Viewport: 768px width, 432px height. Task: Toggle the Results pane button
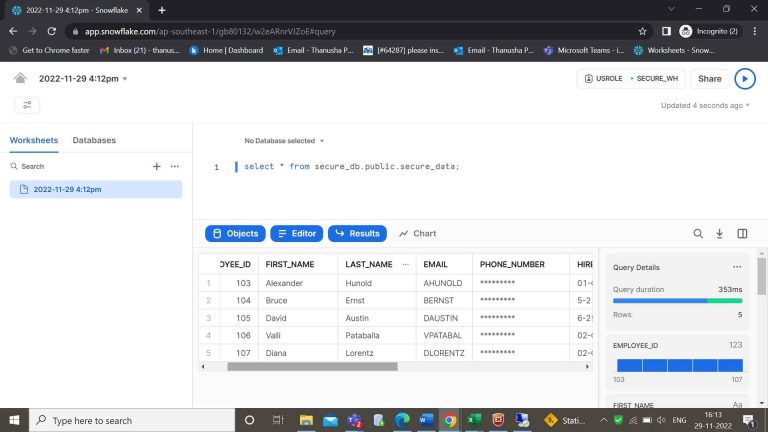357,234
